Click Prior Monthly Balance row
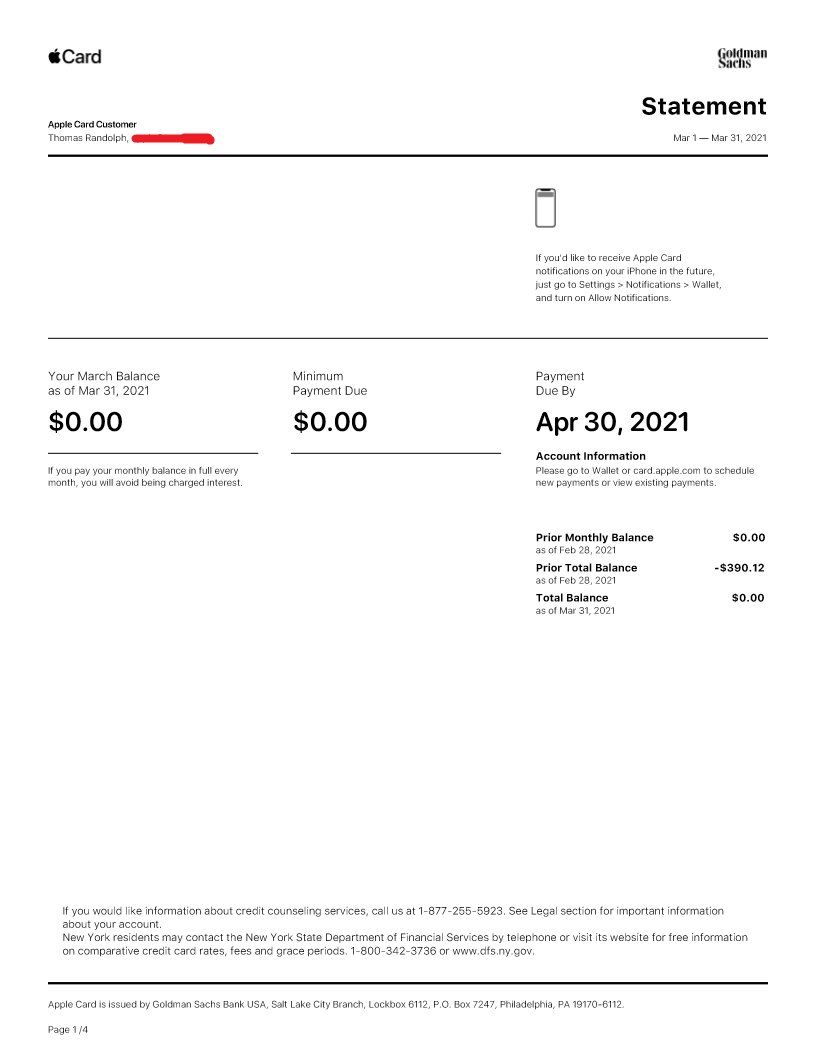The image size is (816, 1056). (650, 543)
